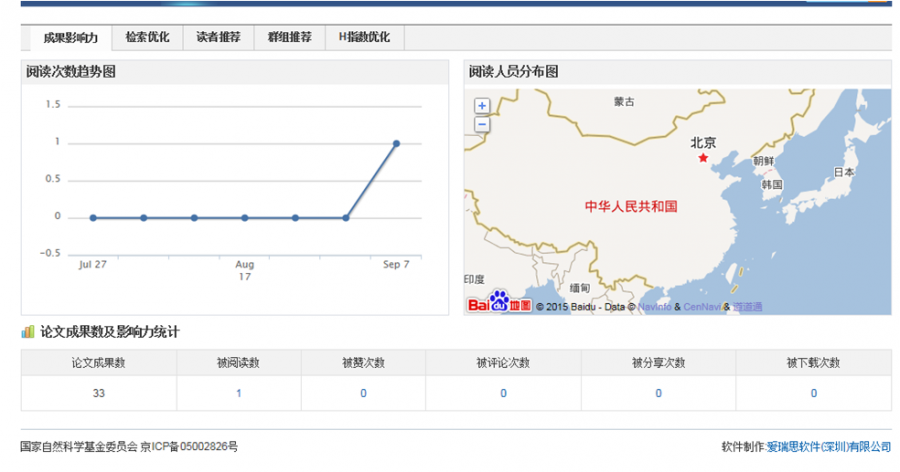
Task: Click the 日本 label on map
Action: [844, 172]
